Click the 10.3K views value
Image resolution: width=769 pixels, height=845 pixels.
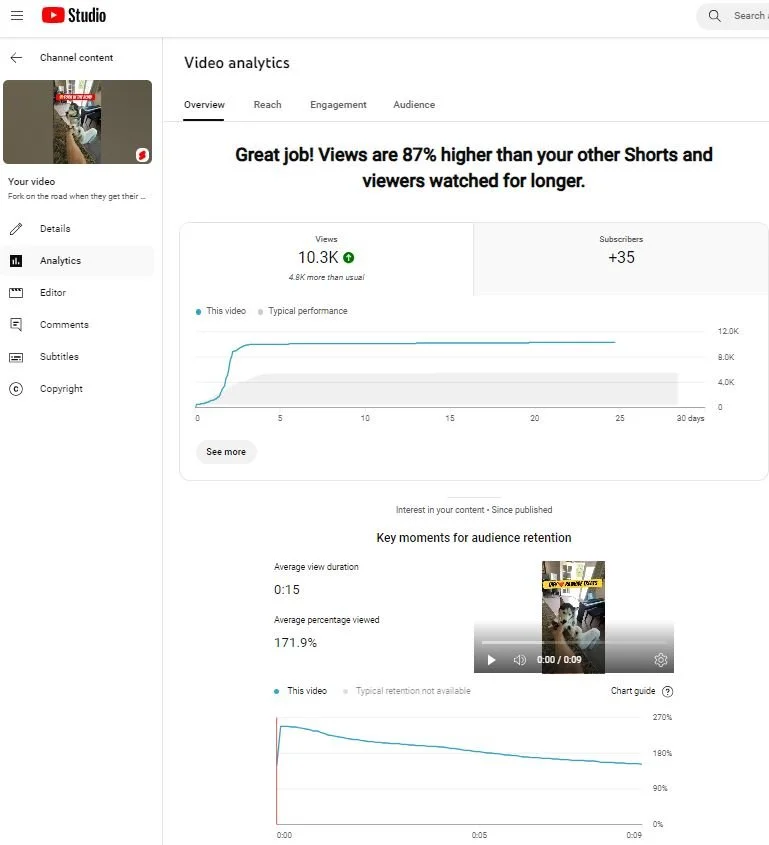tap(318, 258)
